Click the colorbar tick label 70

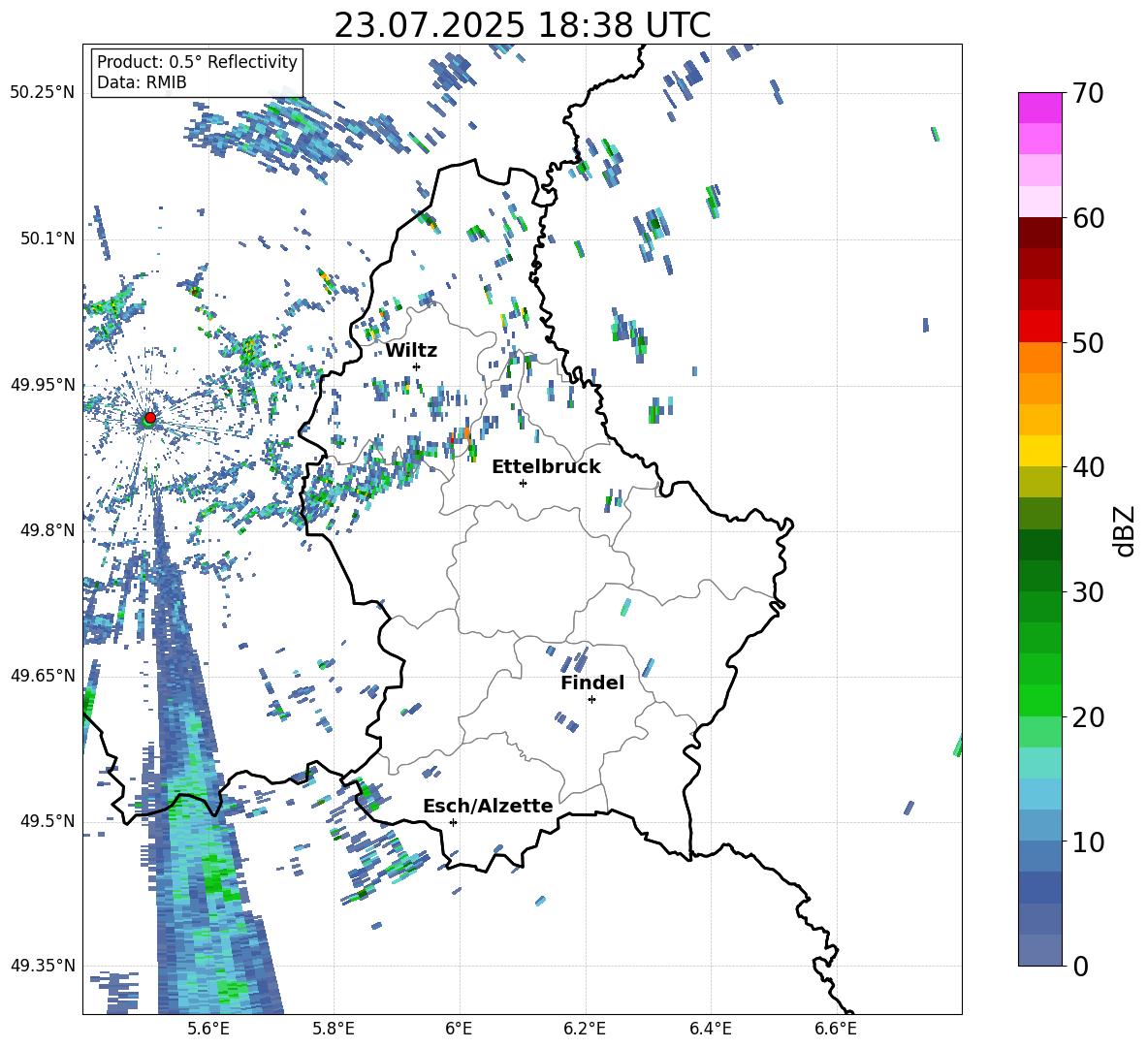1089,94
